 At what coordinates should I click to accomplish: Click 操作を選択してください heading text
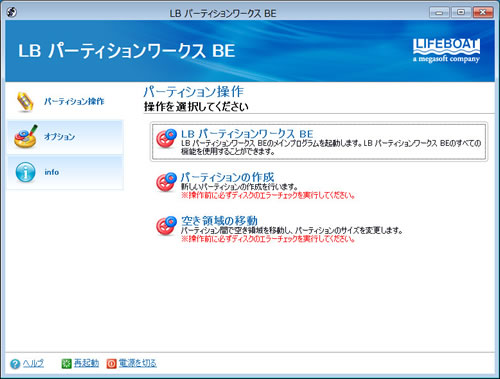click(196, 107)
